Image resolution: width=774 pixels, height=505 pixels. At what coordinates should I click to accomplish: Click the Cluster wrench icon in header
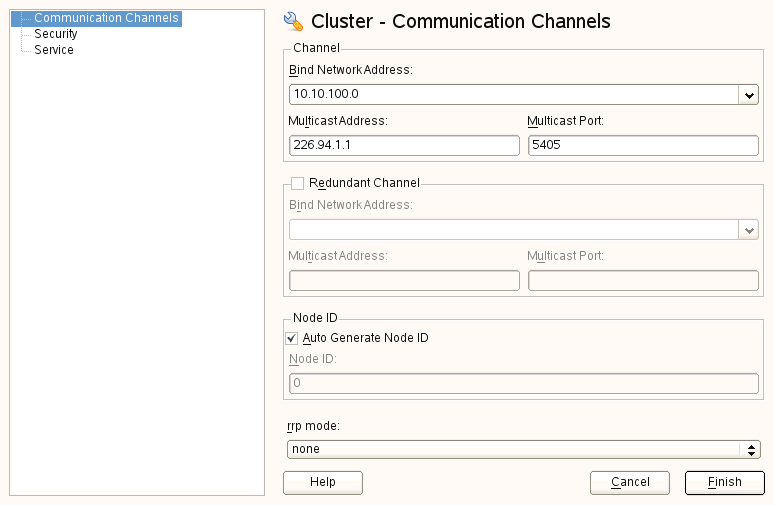pyautogui.click(x=294, y=21)
